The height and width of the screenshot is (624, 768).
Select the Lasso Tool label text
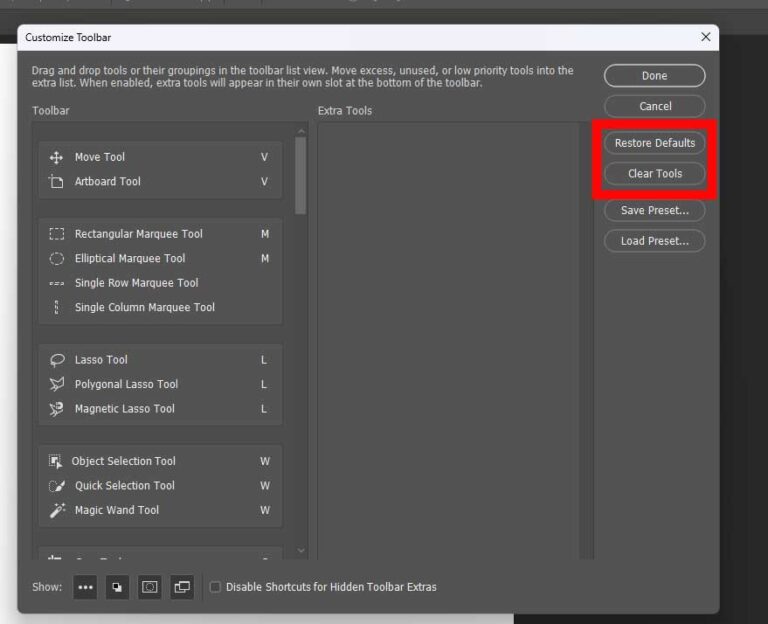[101, 360]
